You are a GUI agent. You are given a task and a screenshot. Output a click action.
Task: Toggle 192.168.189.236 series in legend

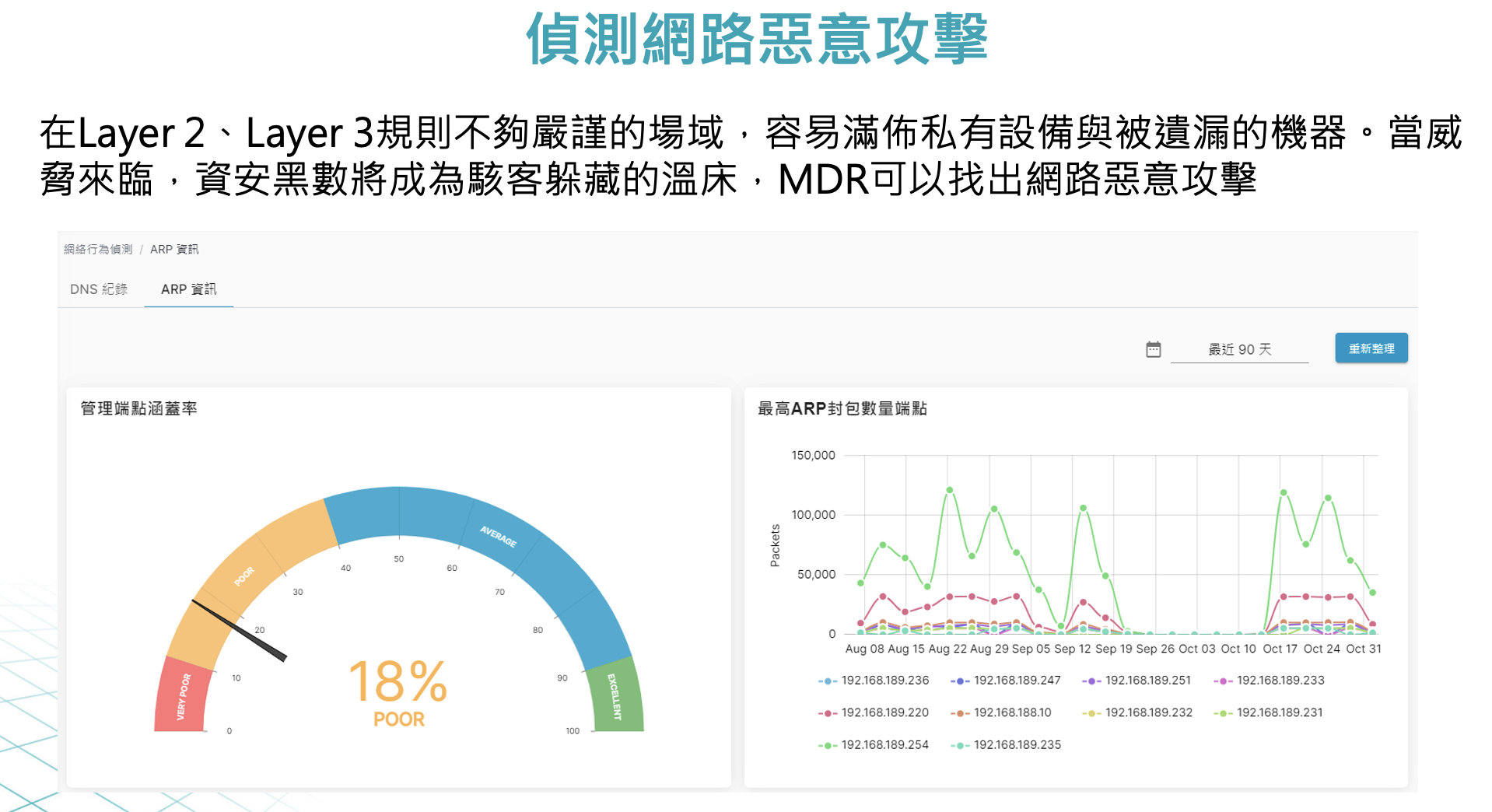click(874, 681)
